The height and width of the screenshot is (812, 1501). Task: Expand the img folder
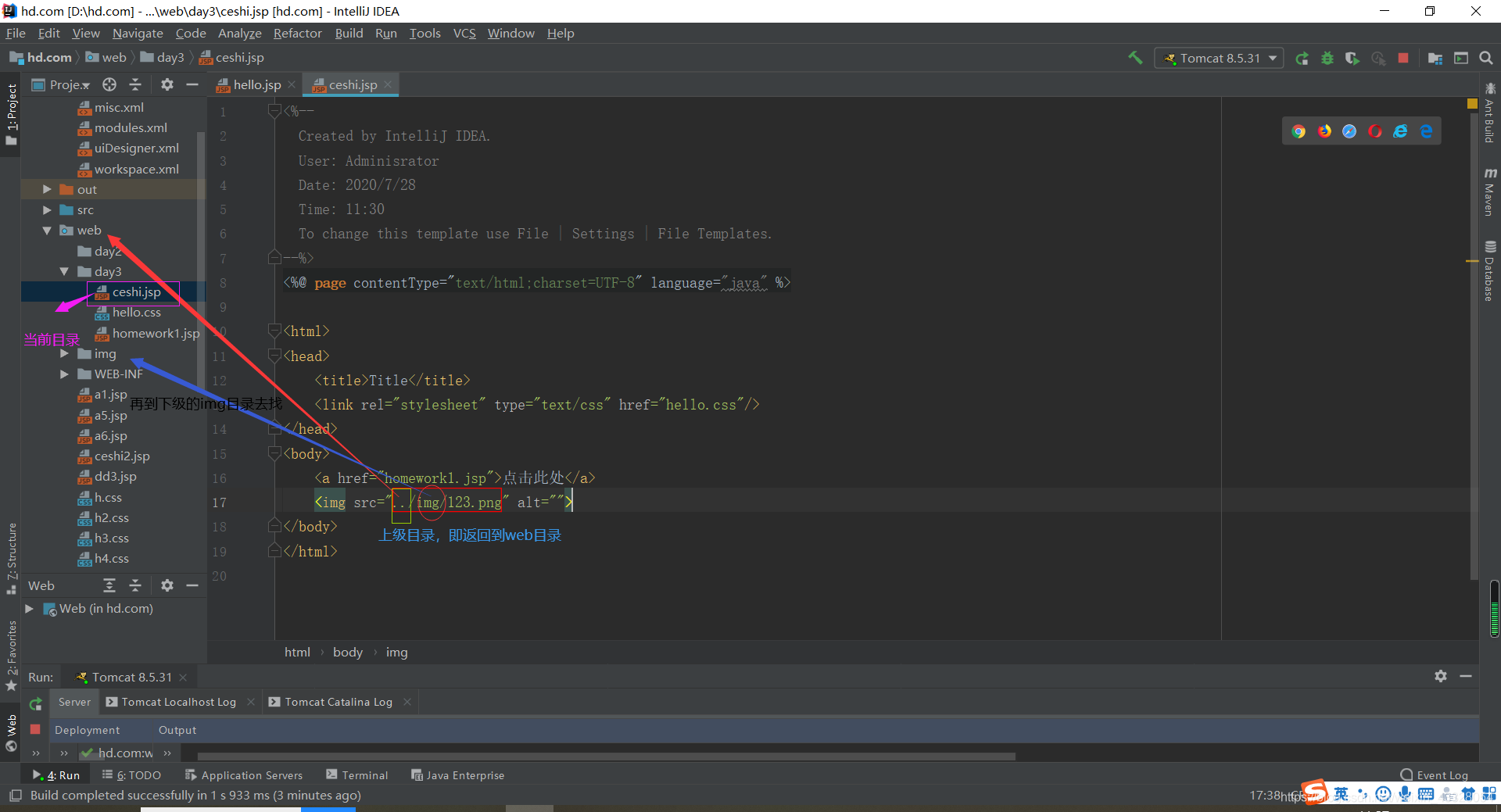64,354
